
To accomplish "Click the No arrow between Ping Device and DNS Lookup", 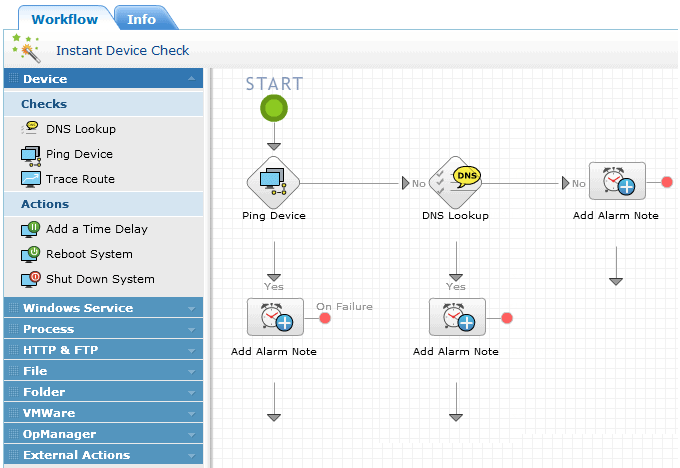I will pos(406,183).
